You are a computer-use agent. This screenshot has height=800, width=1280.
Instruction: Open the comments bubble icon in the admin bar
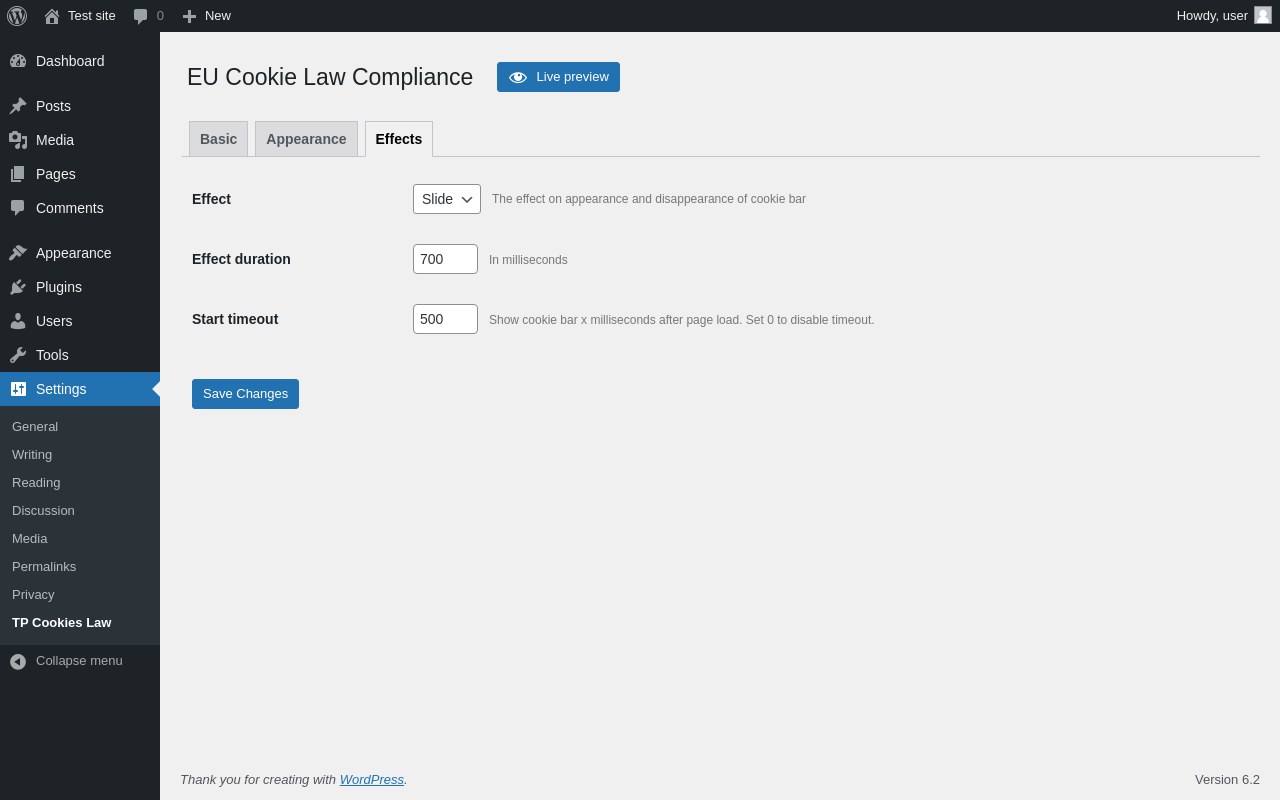pyautogui.click(x=141, y=16)
